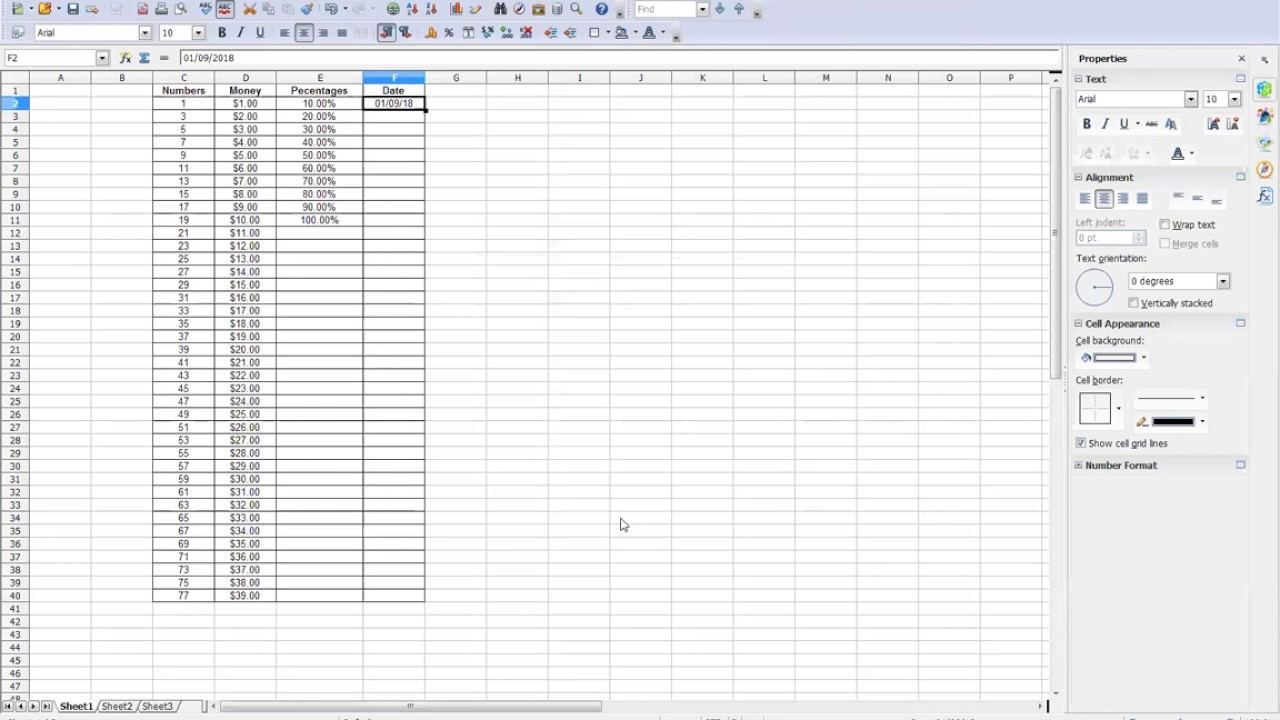Screen dimensions: 1280x720
Task: Open Find & Replace binoculars icon
Action: (500, 9)
